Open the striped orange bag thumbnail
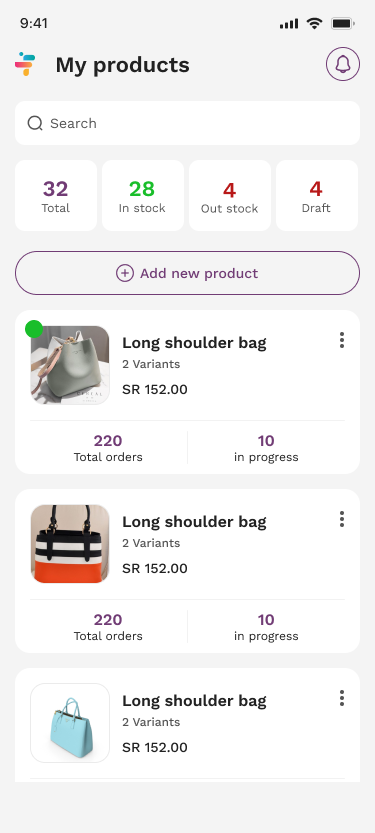This screenshot has width=375, height=833. (x=70, y=544)
